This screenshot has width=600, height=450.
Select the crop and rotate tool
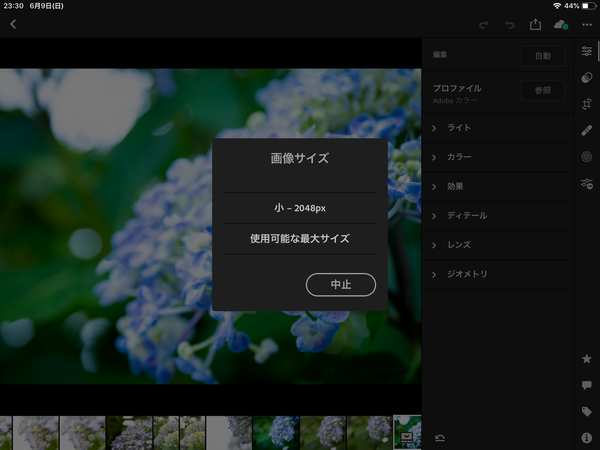(x=587, y=104)
